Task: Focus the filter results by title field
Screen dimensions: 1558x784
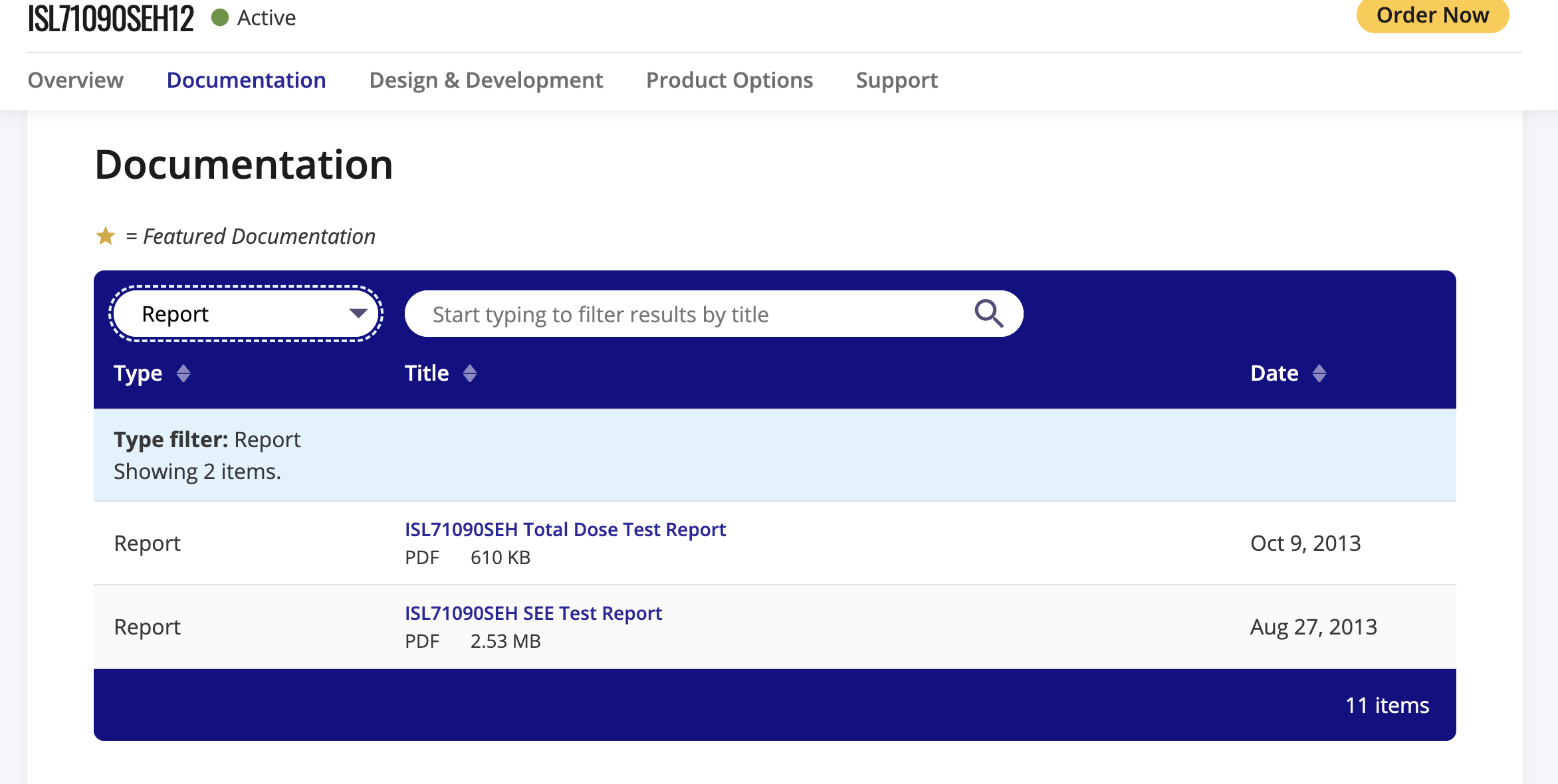Action: tap(691, 314)
